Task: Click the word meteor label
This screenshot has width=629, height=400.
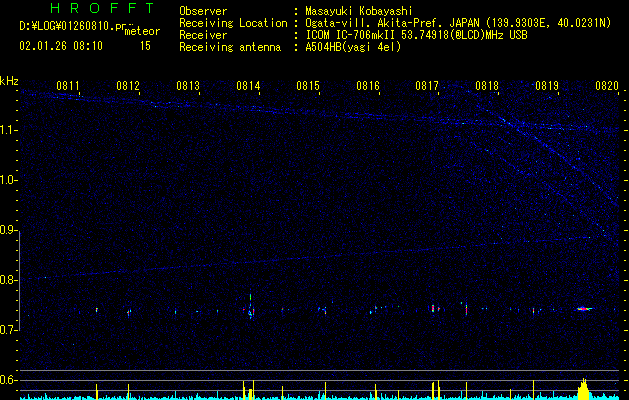Action: [142, 31]
